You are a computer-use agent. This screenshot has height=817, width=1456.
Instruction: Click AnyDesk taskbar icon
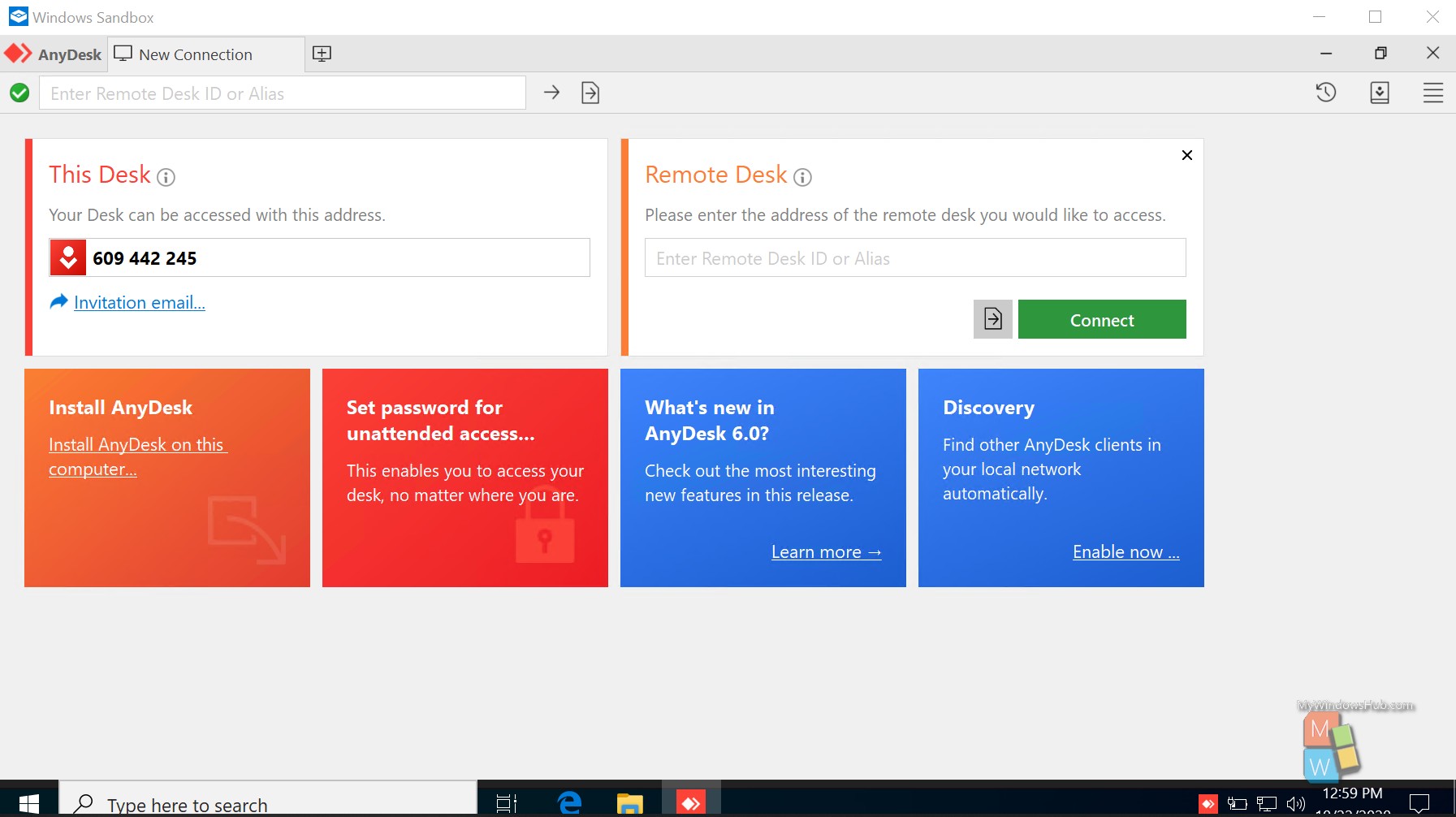point(691,803)
